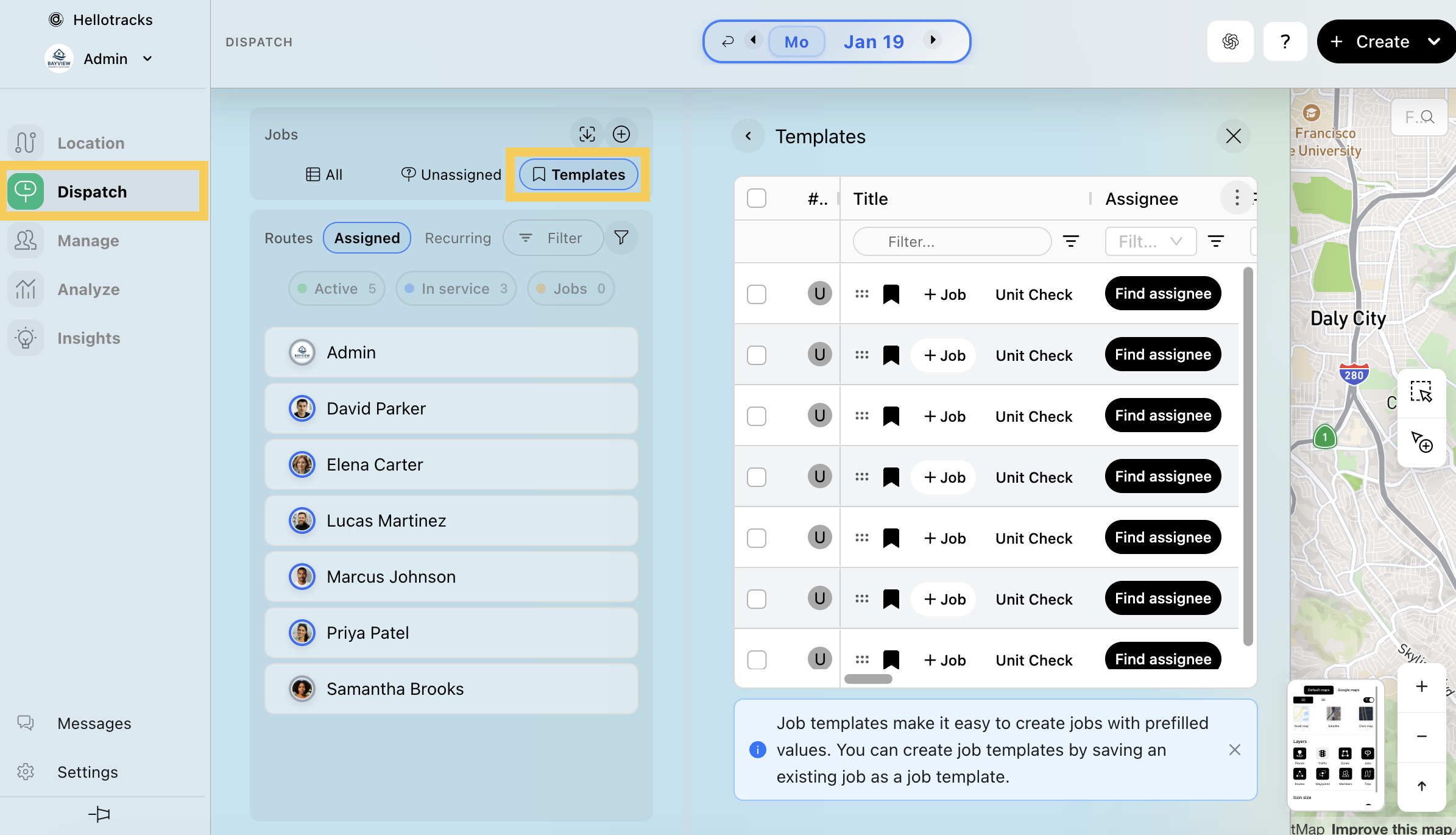Viewport: 1456px width, 835px height.
Task: Open the funnel filter icon beside Routes
Action: (621, 238)
